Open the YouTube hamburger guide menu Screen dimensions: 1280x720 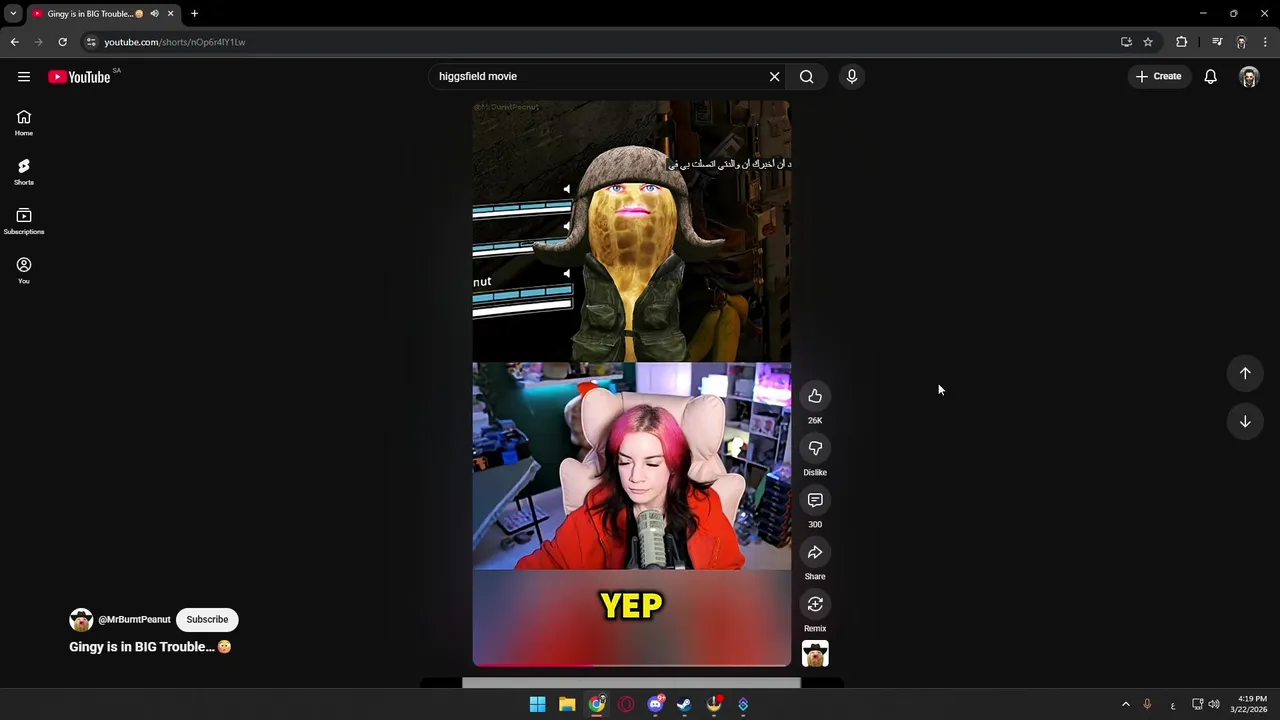24,77
